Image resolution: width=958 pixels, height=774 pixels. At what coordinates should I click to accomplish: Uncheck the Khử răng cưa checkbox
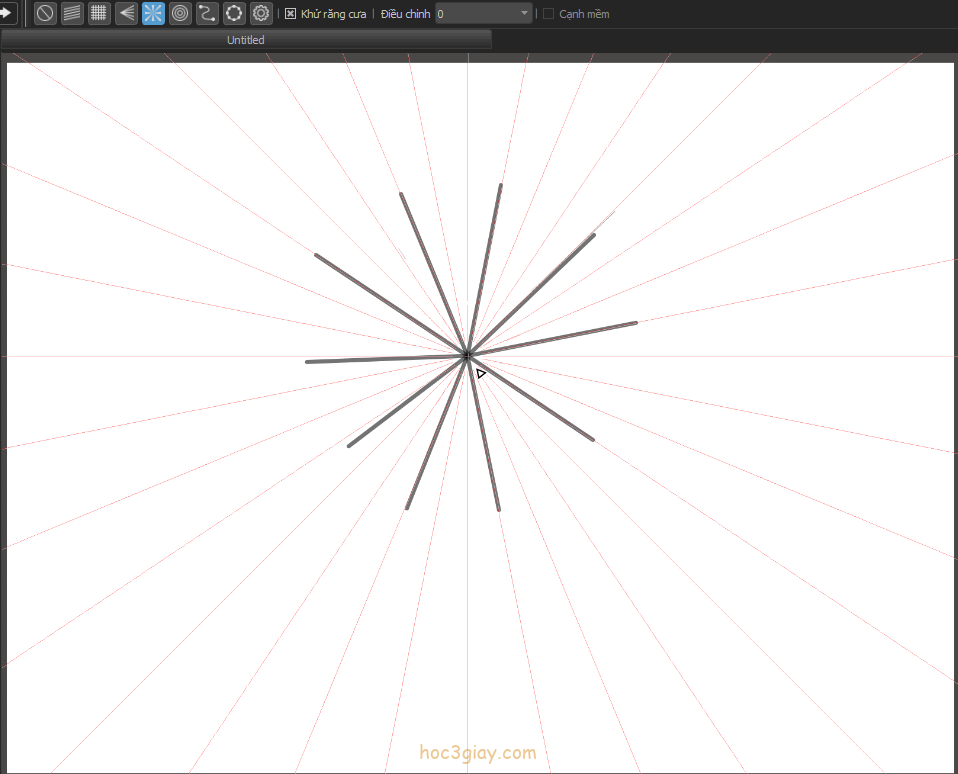point(290,14)
